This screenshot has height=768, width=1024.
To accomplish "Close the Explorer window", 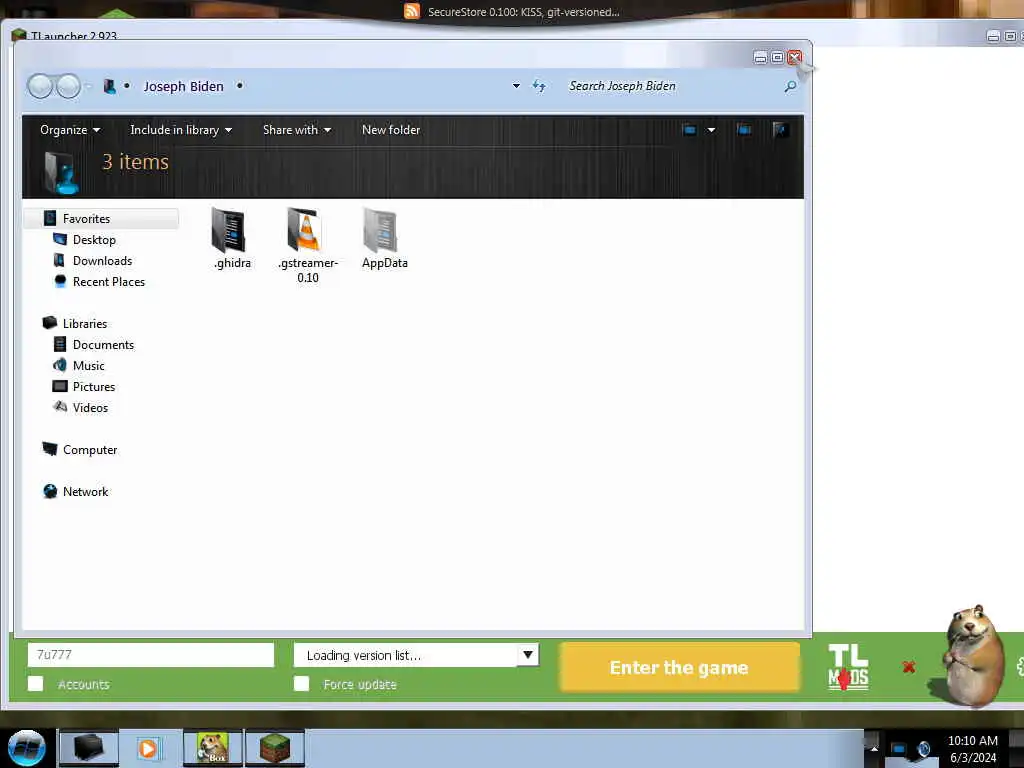I will (x=794, y=57).
